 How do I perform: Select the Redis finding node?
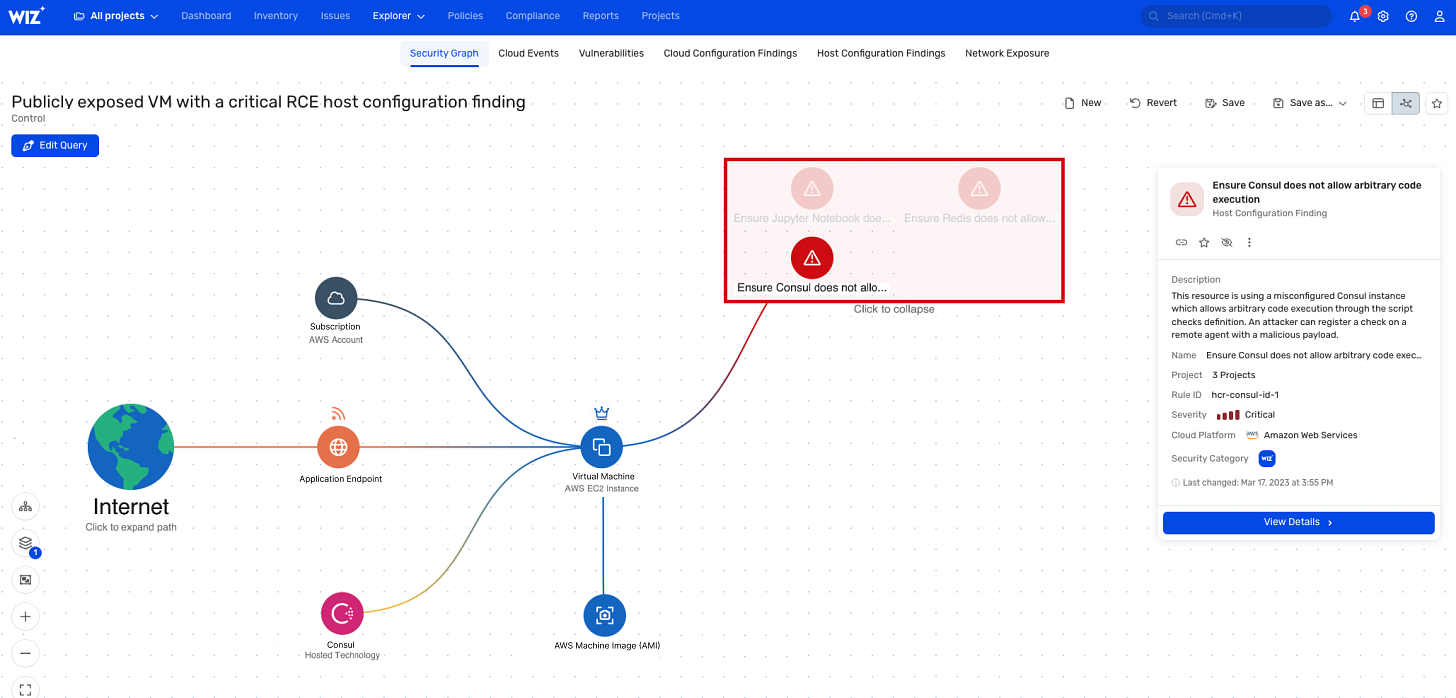click(979, 188)
